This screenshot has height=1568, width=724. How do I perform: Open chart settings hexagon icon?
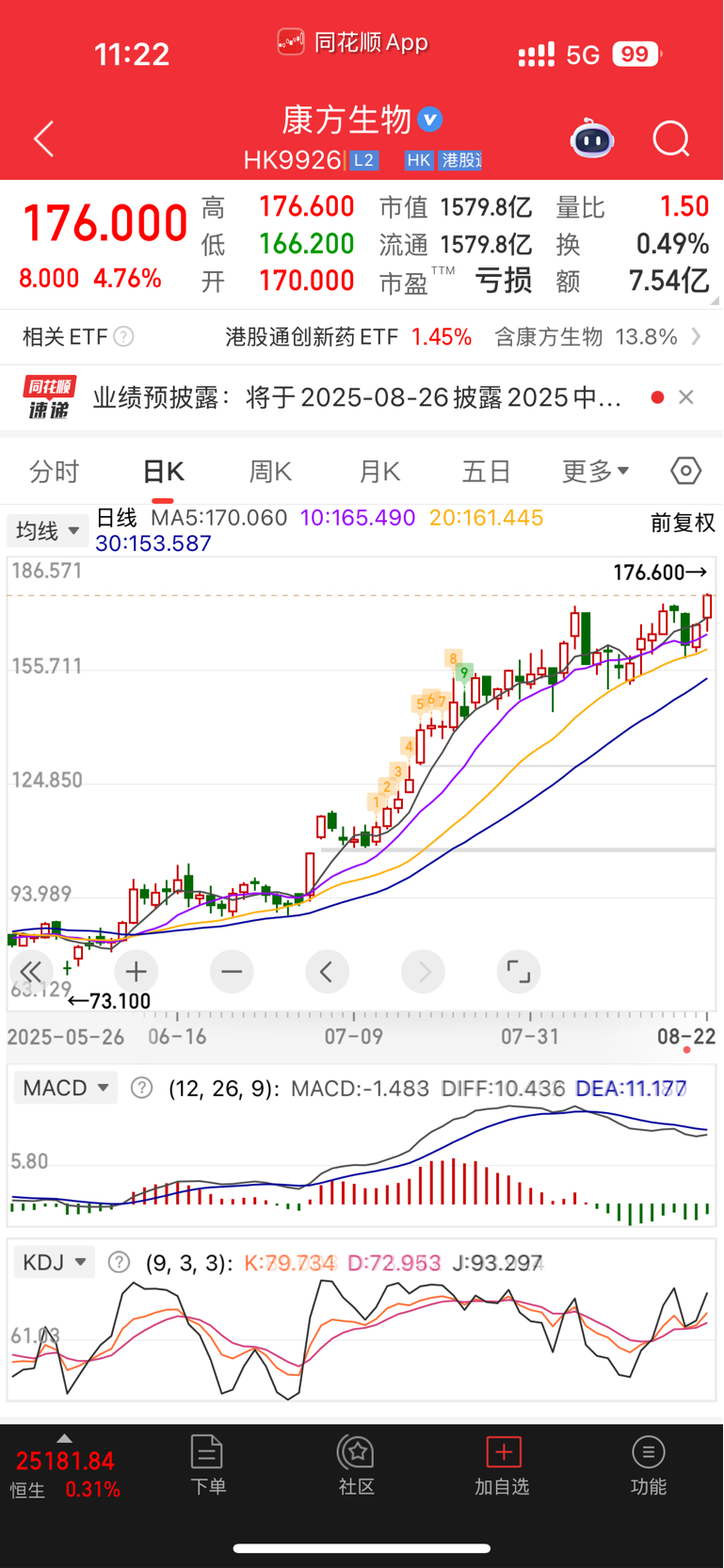(686, 471)
